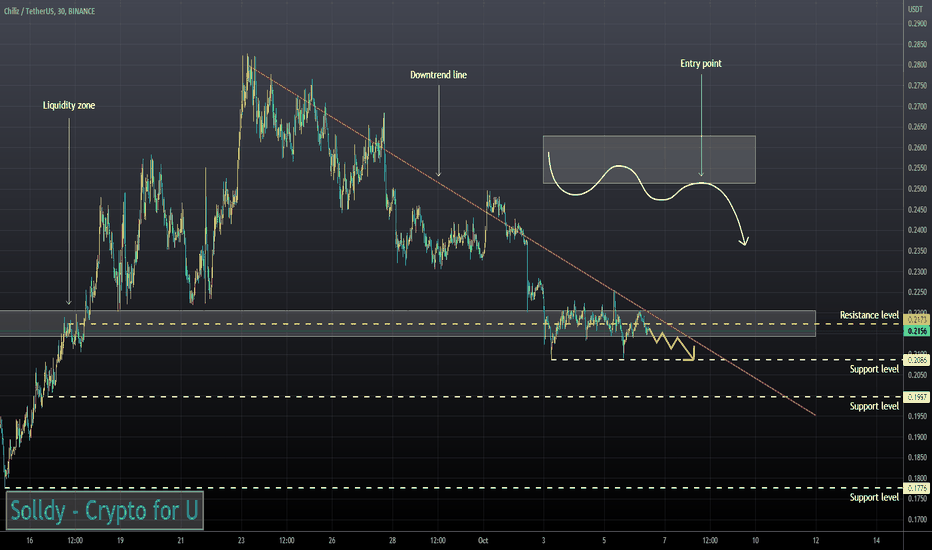
Task: Select the 'Entry point' text label
Action: point(701,63)
